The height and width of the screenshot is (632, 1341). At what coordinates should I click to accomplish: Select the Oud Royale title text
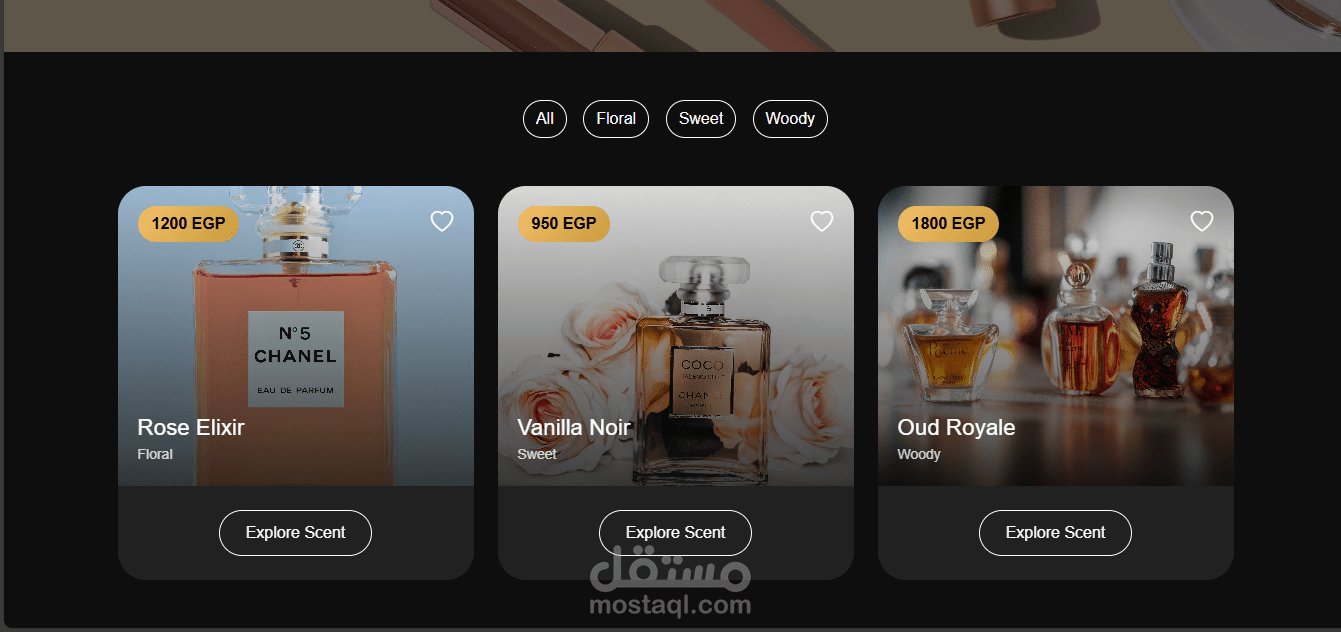(x=956, y=428)
